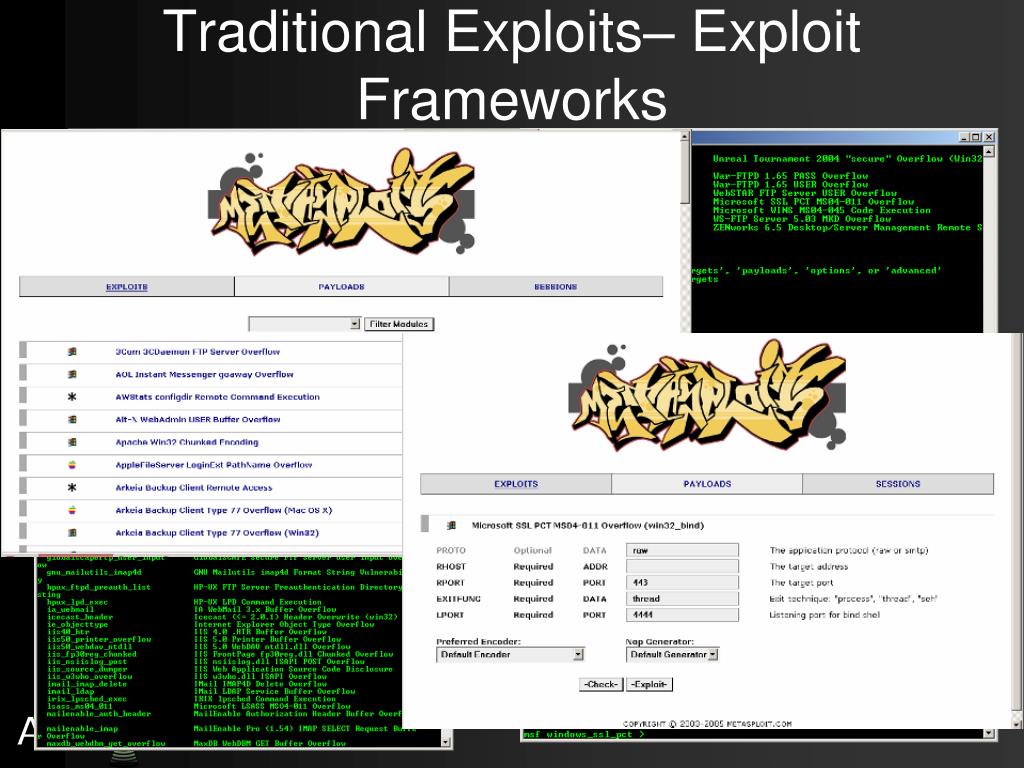This screenshot has width=1024, height=768.
Task: Click 'lsass_ms04_011' in bottom console
Action: coord(79,706)
